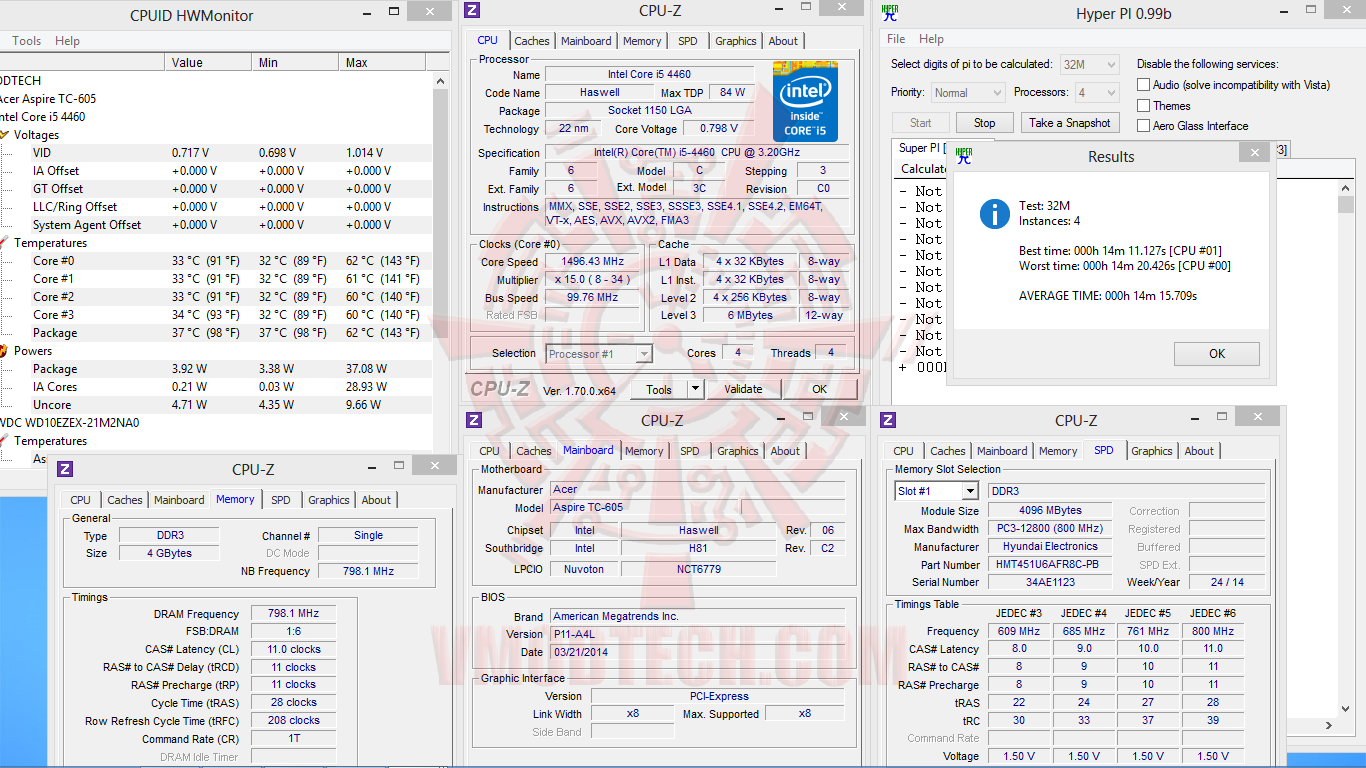Screen dimensions: 1366x768
Task: Click the Value column header in HWMonitor
Action: click(209, 62)
